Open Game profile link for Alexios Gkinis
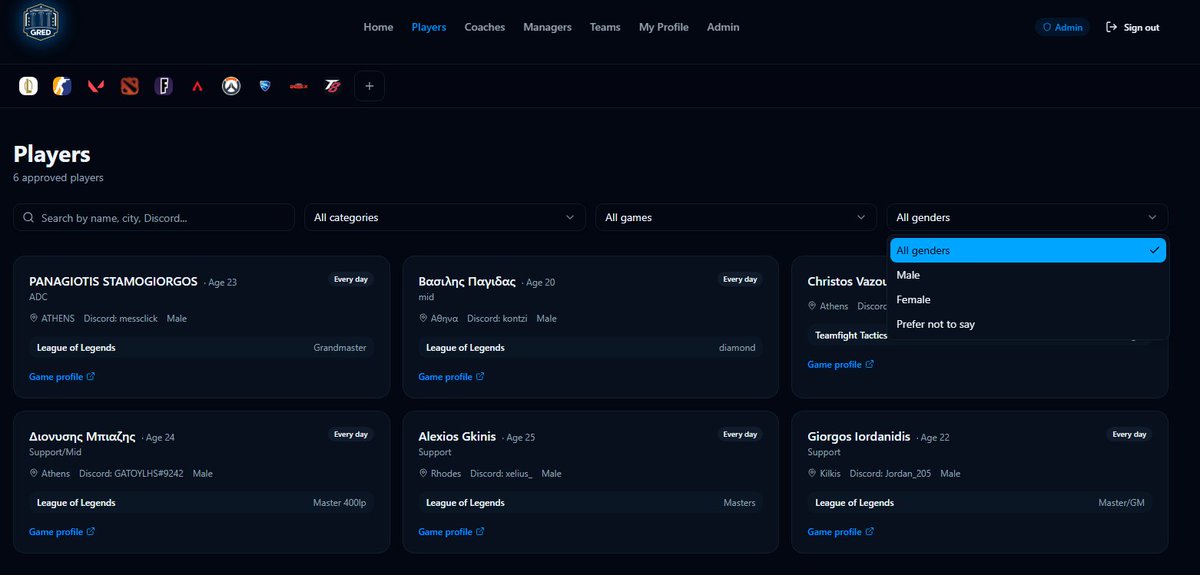 tap(451, 532)
